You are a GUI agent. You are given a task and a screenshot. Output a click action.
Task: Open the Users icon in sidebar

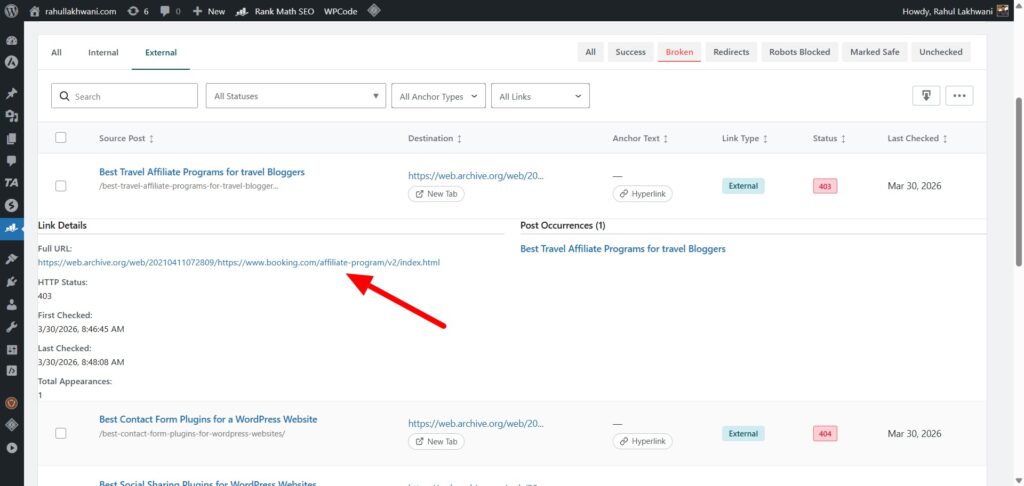[12, 304]
